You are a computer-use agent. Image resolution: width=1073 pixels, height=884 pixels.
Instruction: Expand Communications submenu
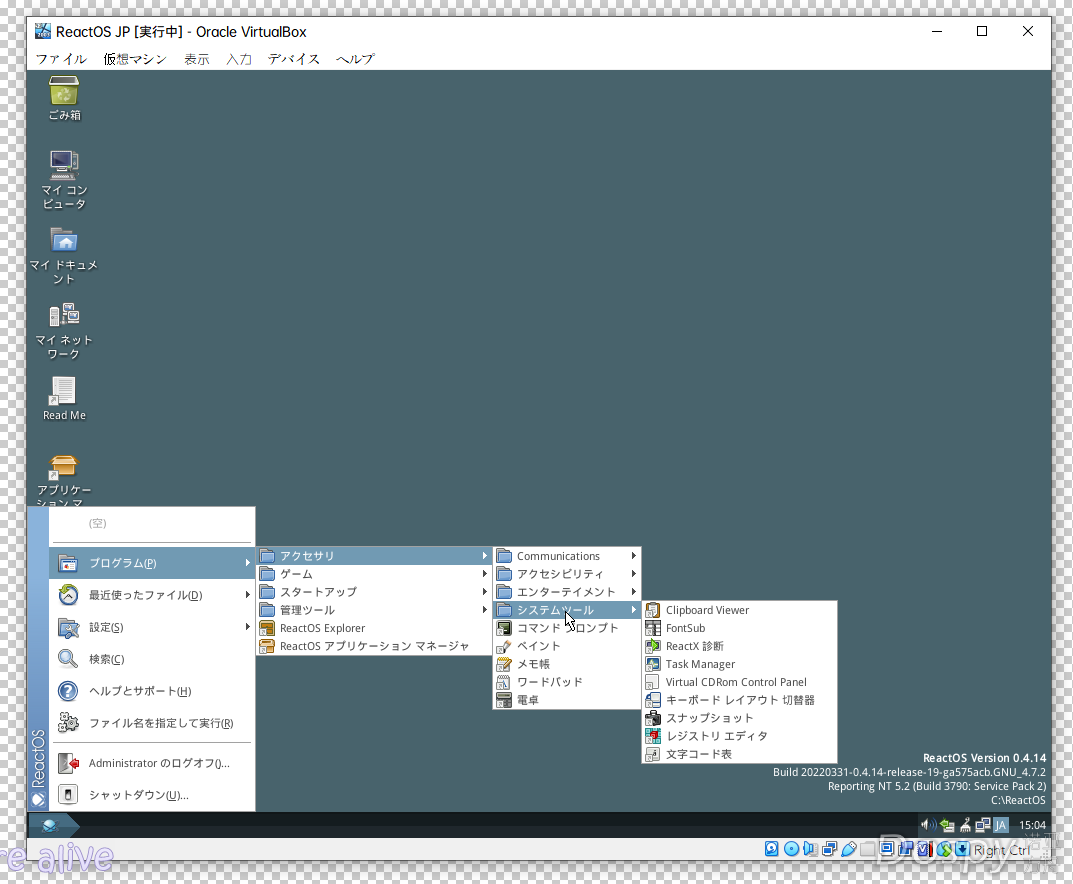567,556
